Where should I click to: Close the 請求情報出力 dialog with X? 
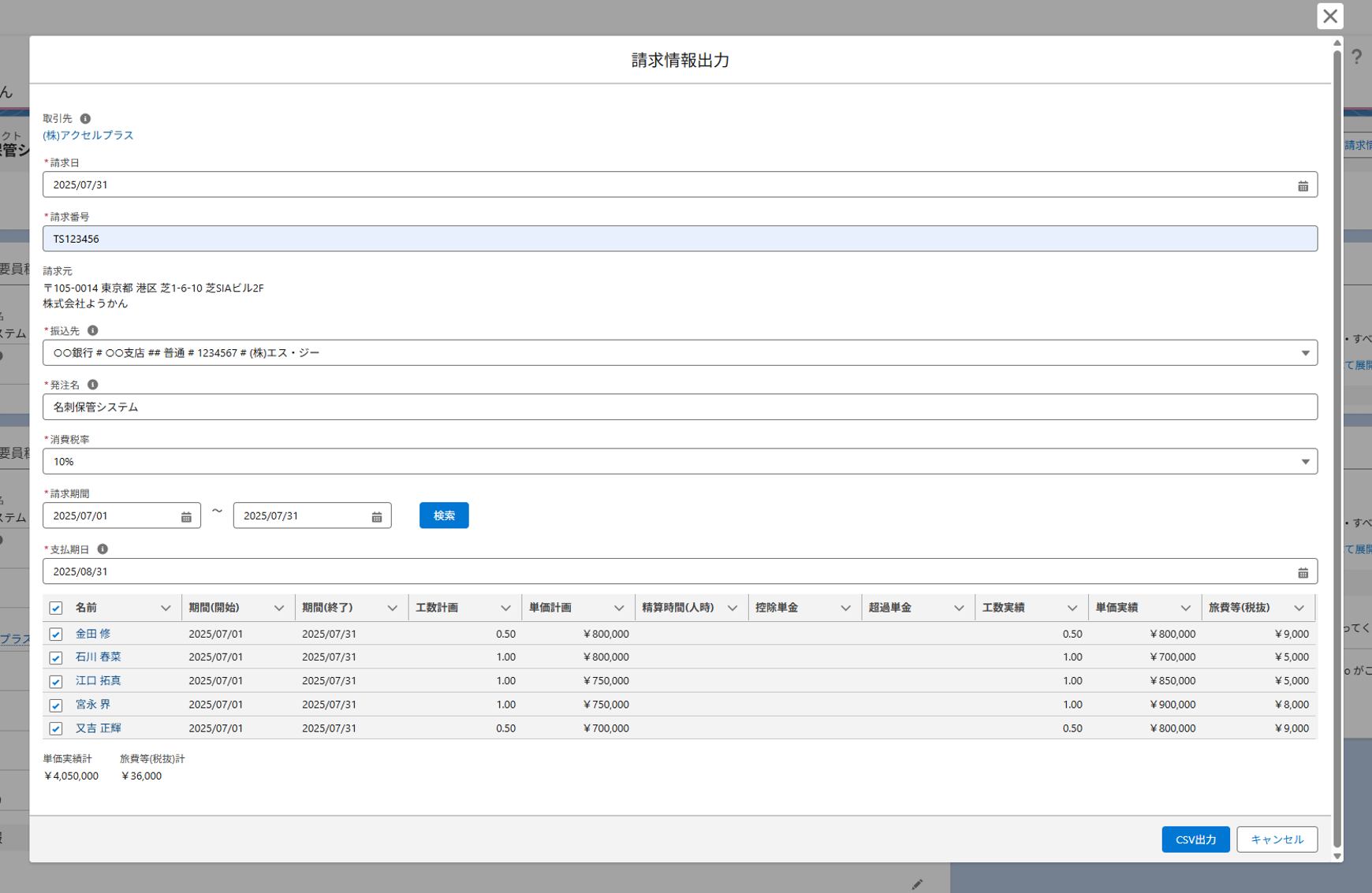[1330, 16]
